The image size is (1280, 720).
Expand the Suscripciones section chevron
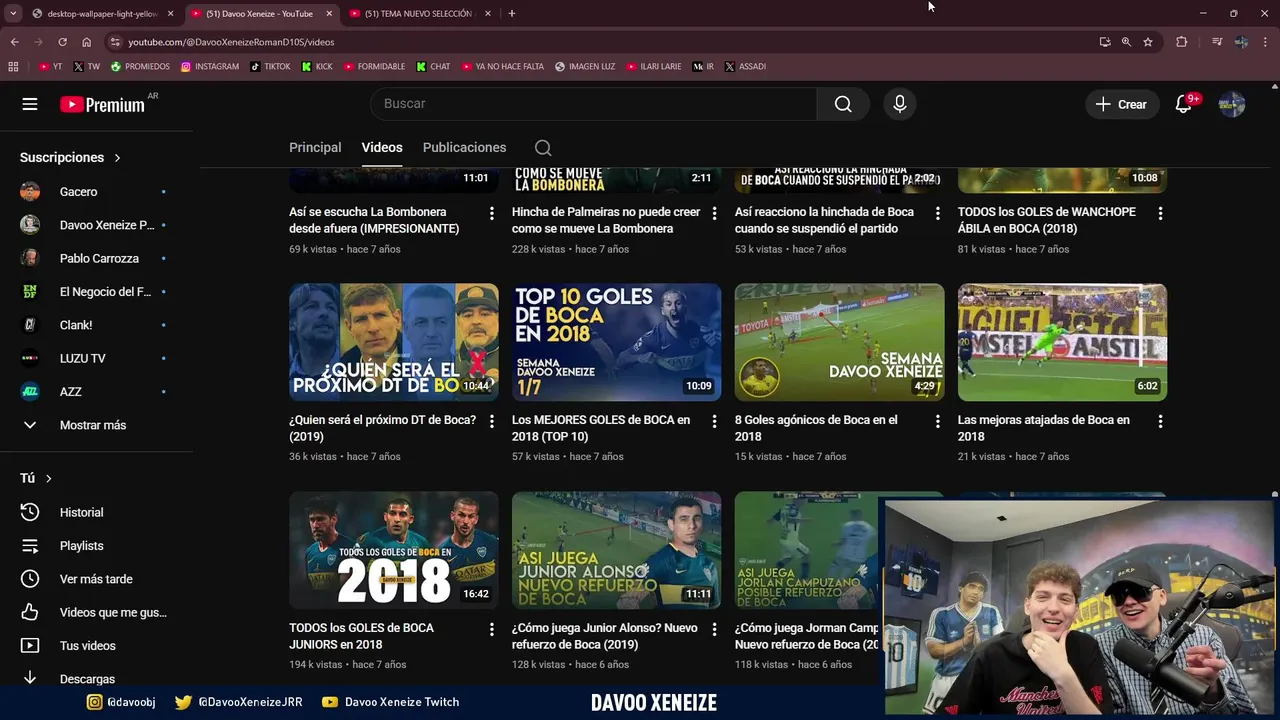117,158
